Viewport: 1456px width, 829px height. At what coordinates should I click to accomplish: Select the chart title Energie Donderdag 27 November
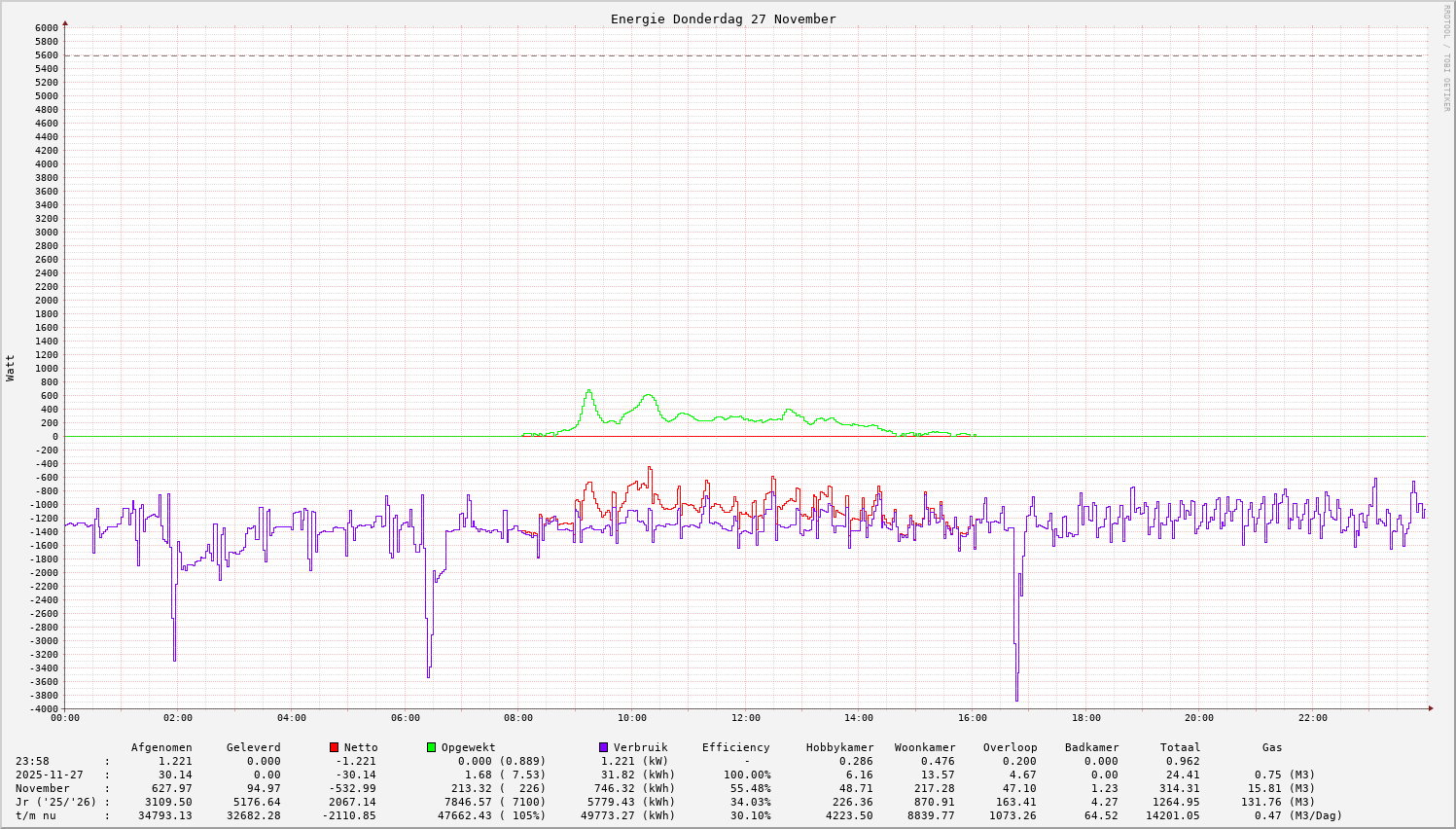(723, 19)
